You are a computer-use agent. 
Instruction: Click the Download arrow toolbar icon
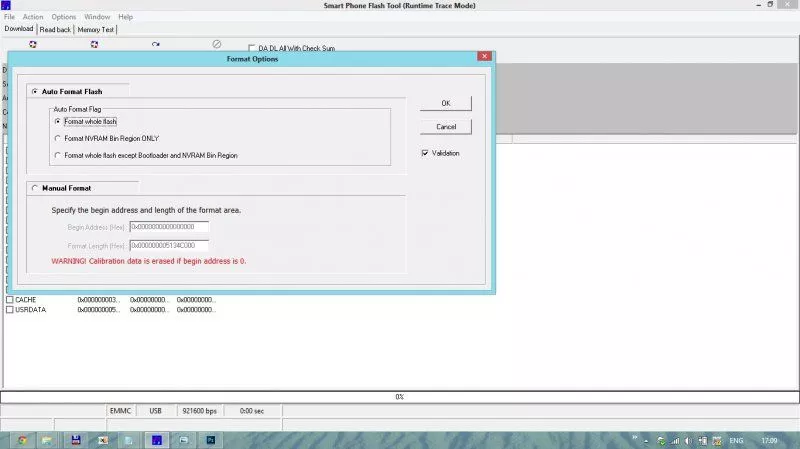156,44
